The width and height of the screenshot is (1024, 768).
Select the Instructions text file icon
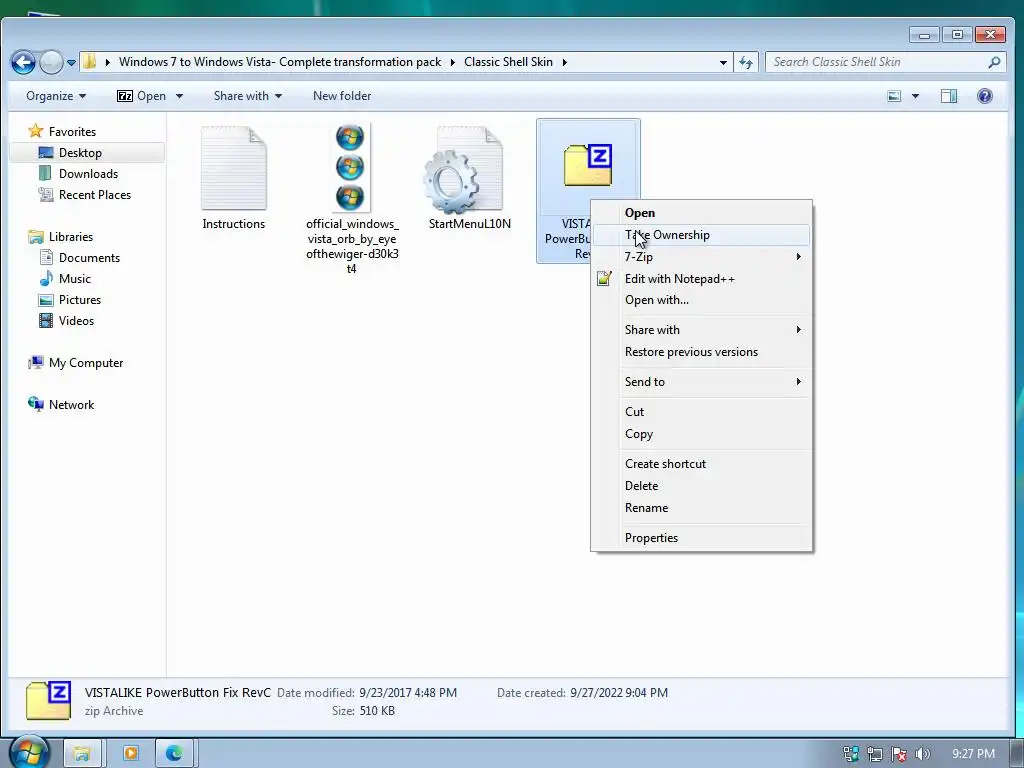point(234,168)
